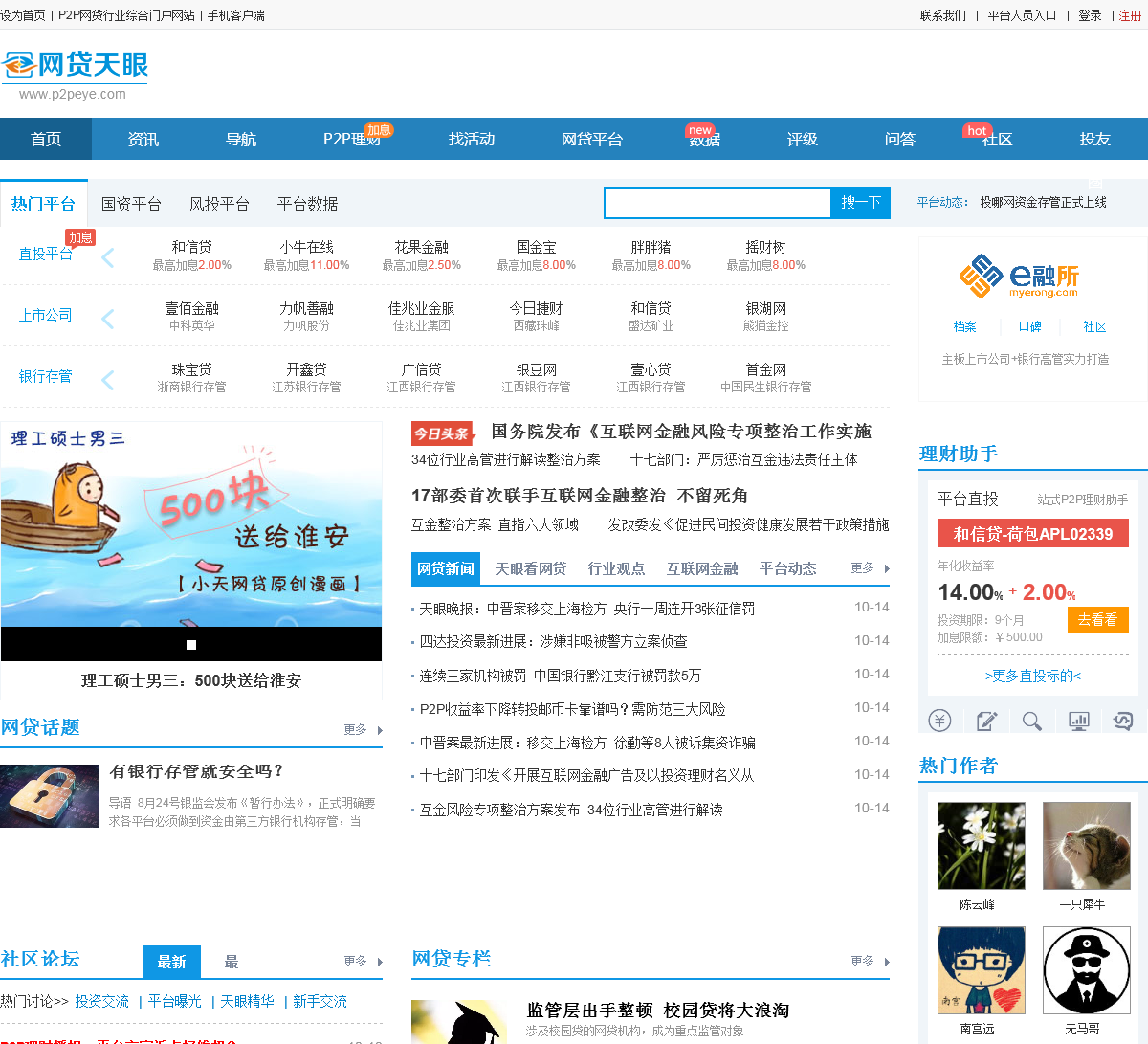Open the dollar chat helper icon
1148x1044 pixels.
click(x=1123, y=720)
